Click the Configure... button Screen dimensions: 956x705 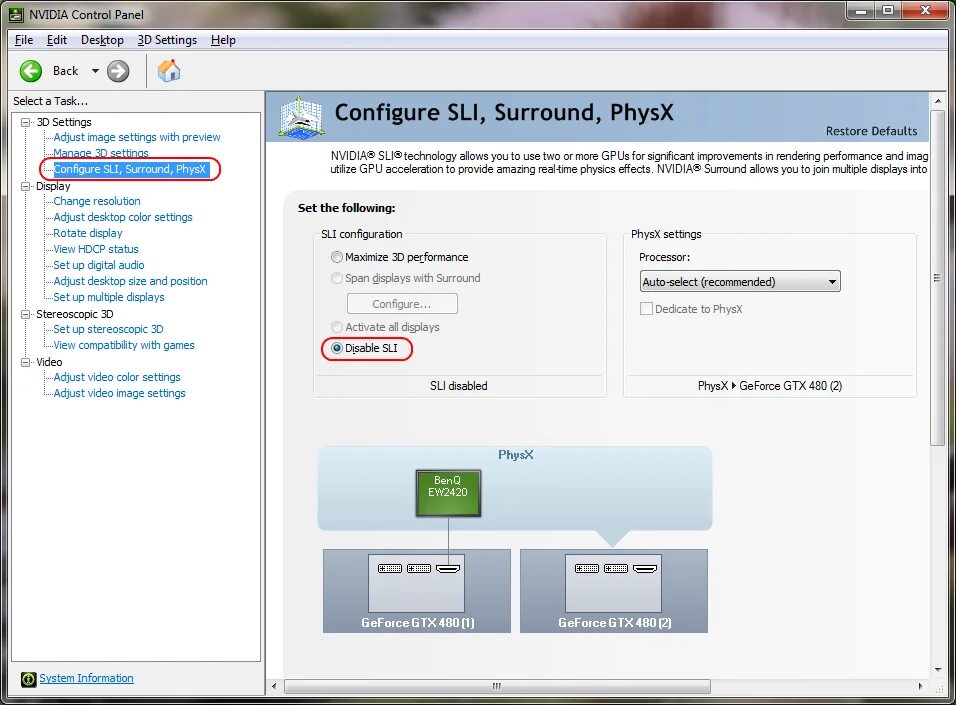pos(402,304)
